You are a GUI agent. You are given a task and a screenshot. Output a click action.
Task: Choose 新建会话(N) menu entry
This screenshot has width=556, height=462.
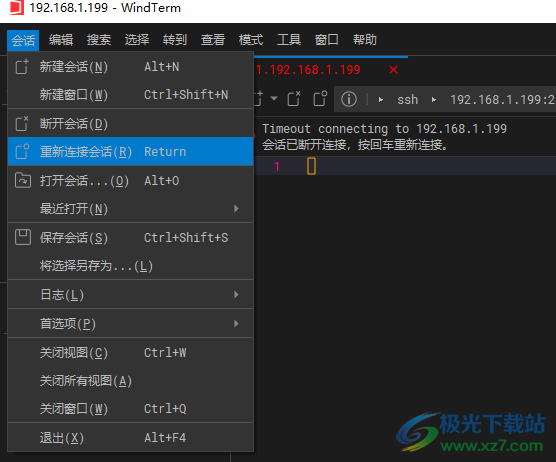[x=130, y=67]
